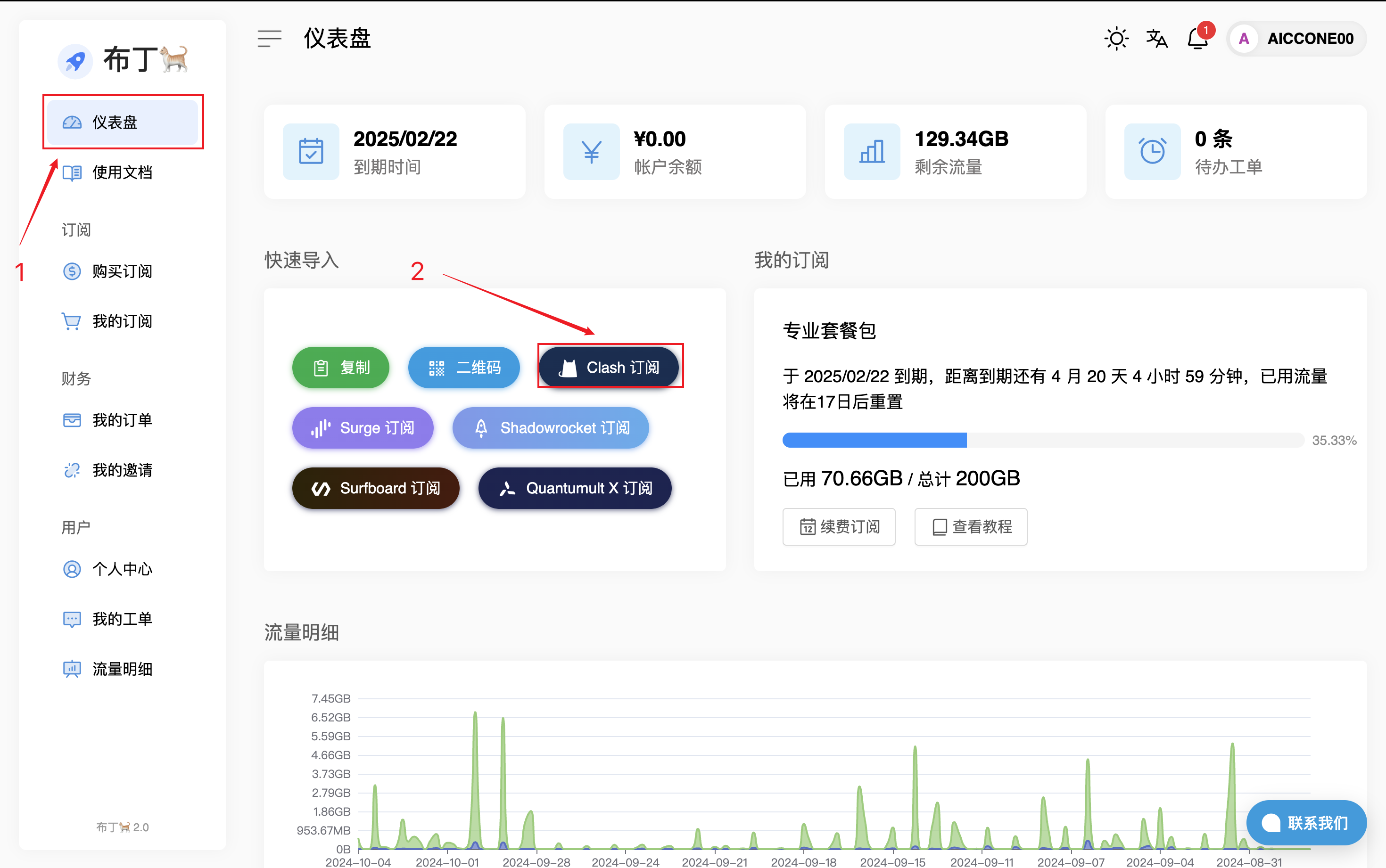1386x868 pixels.
Task: Open 使用文档 from the sidebar
Action: tap(122, 172)
